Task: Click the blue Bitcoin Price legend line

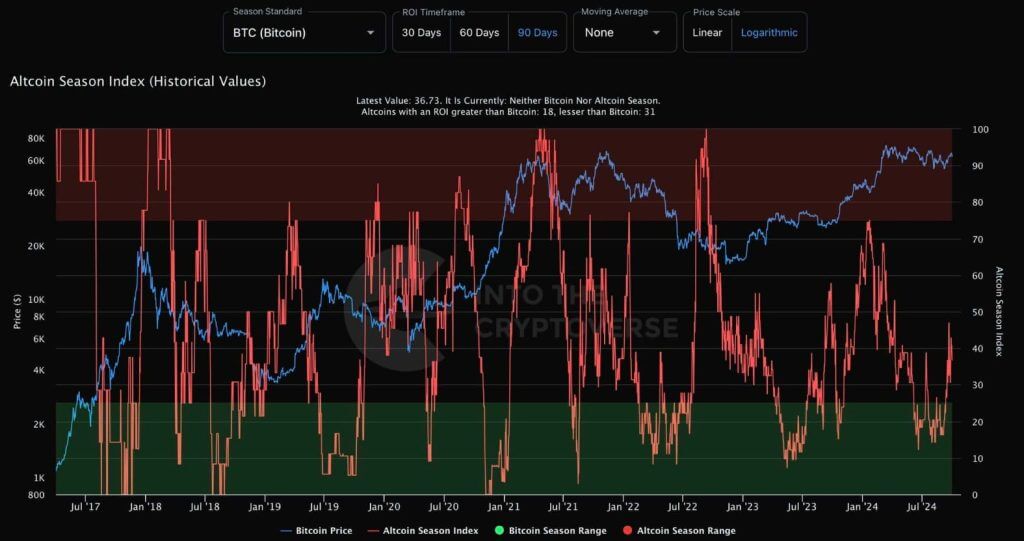Action: 285,531
